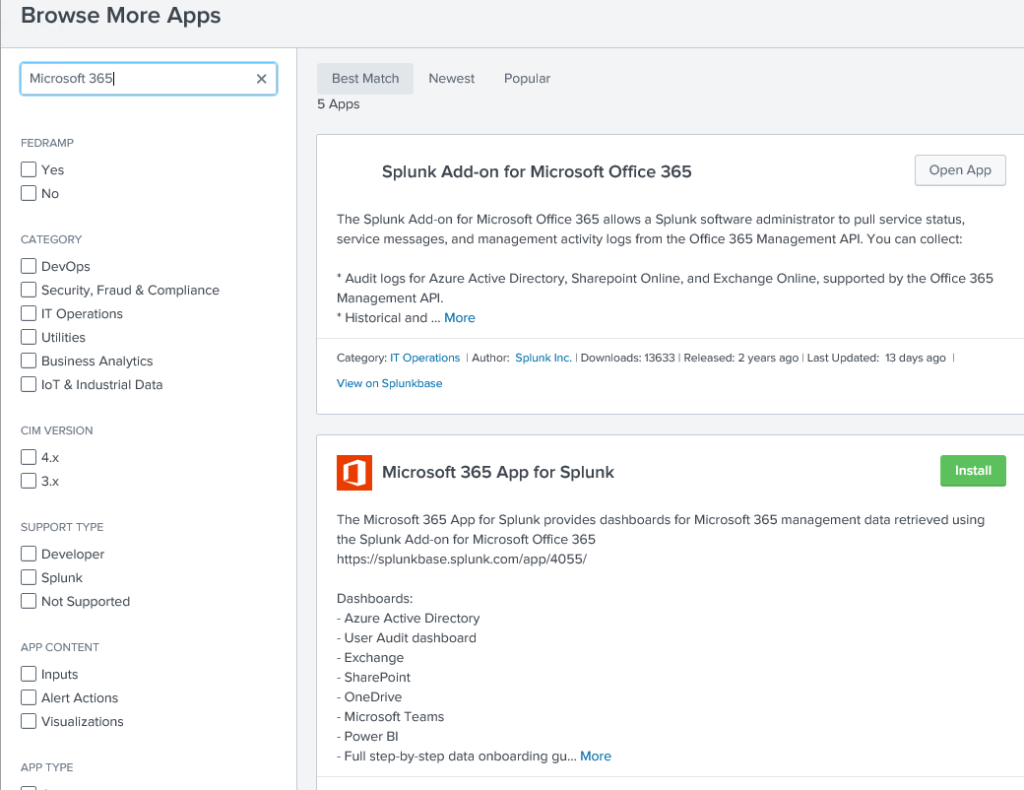Click the FEDRAMP filter heading
1024x790 pixels.
[47, 143]
